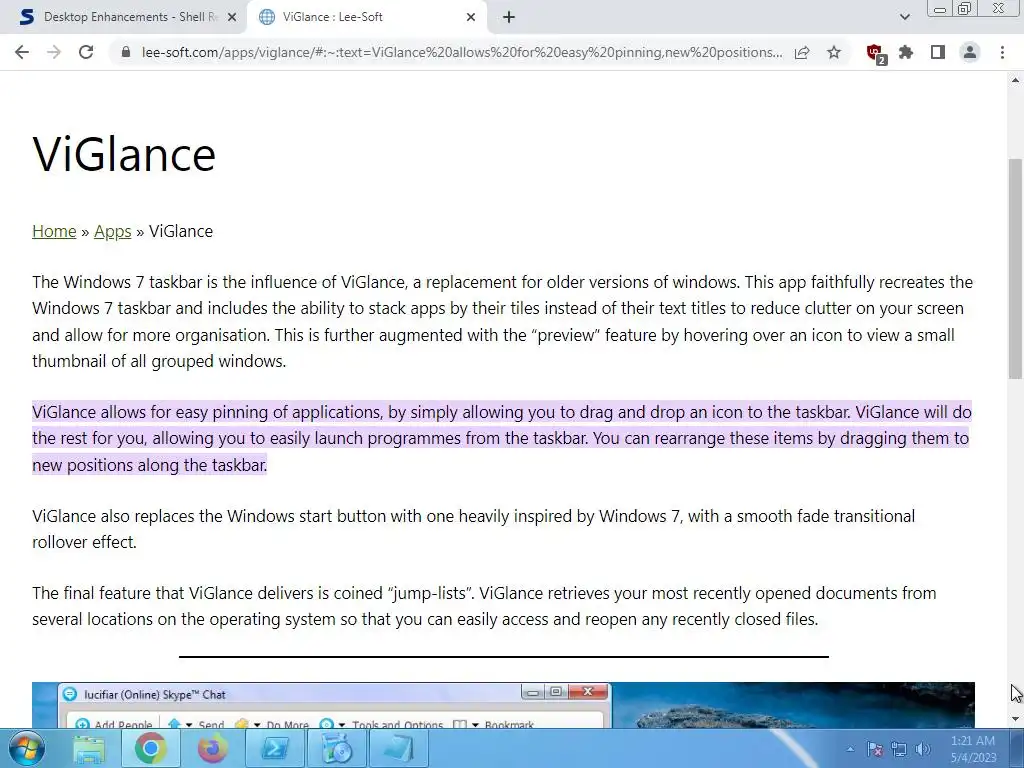Launch Firefox from the taskbar
This screenshot has width=1024, height=768.
click(x=212, y=749)
